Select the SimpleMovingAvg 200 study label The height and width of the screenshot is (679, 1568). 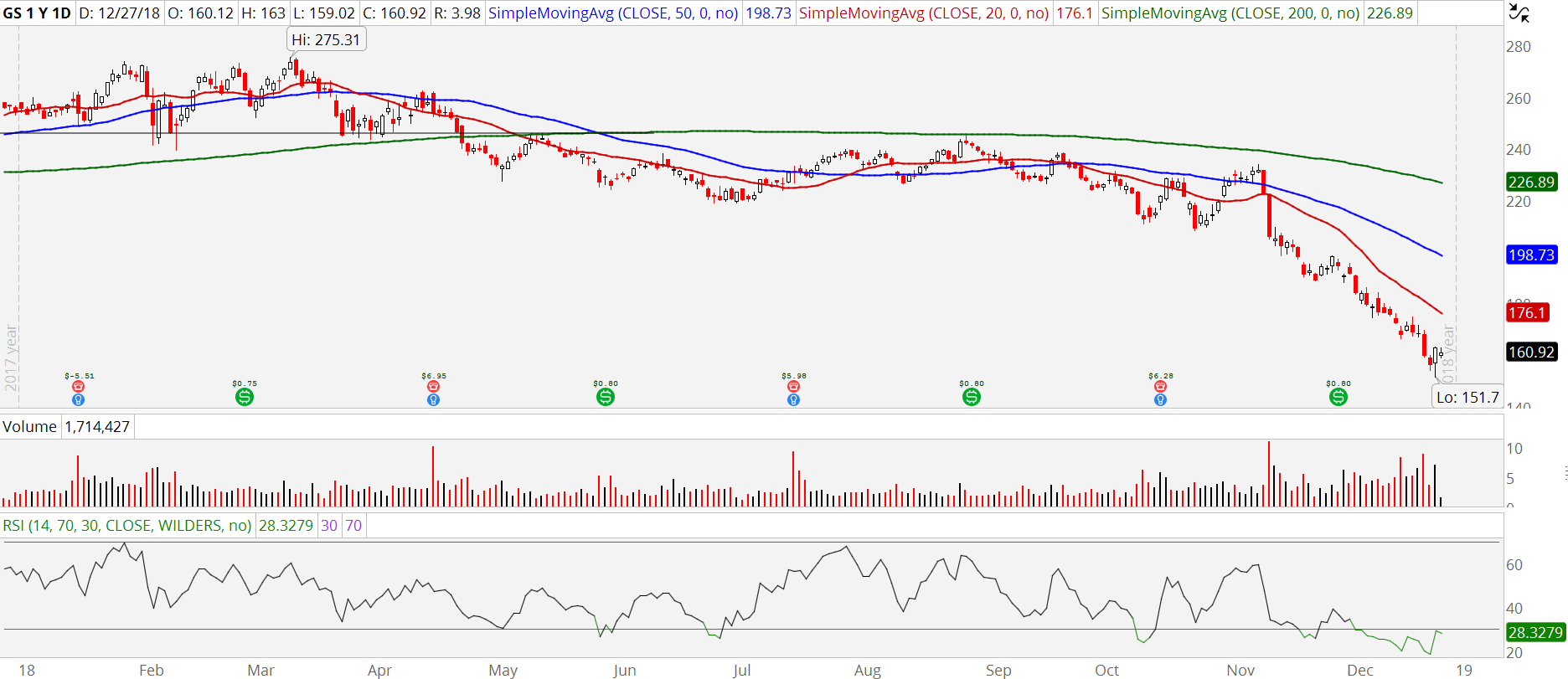coord(1230,13)
